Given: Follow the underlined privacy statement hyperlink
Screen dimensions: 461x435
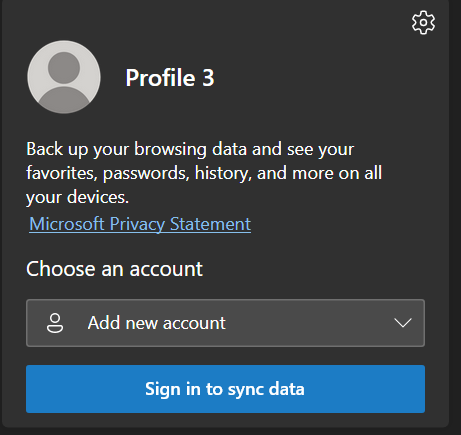Looking at the screenshot, I should pos(140,224).
